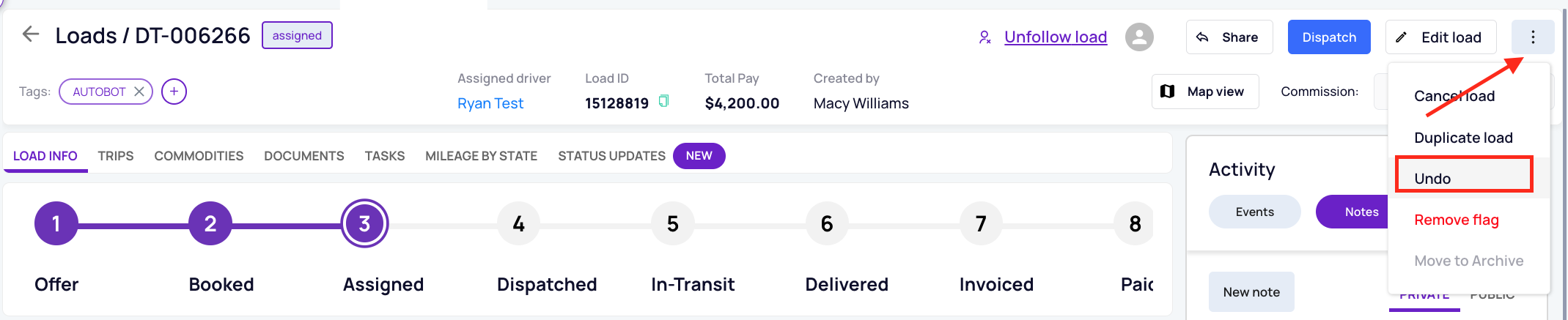Toggle the Events filter in Activity
The image size is (1568, 320).
1255,212
